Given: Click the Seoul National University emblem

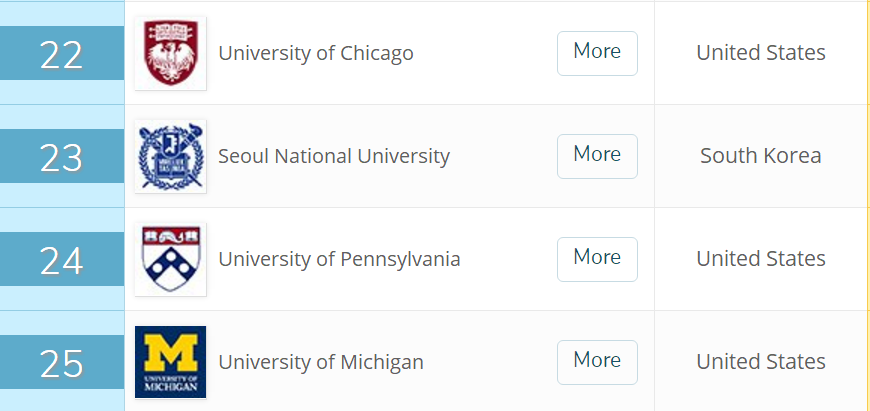Looking at the screenshot, I should point(170,156).
